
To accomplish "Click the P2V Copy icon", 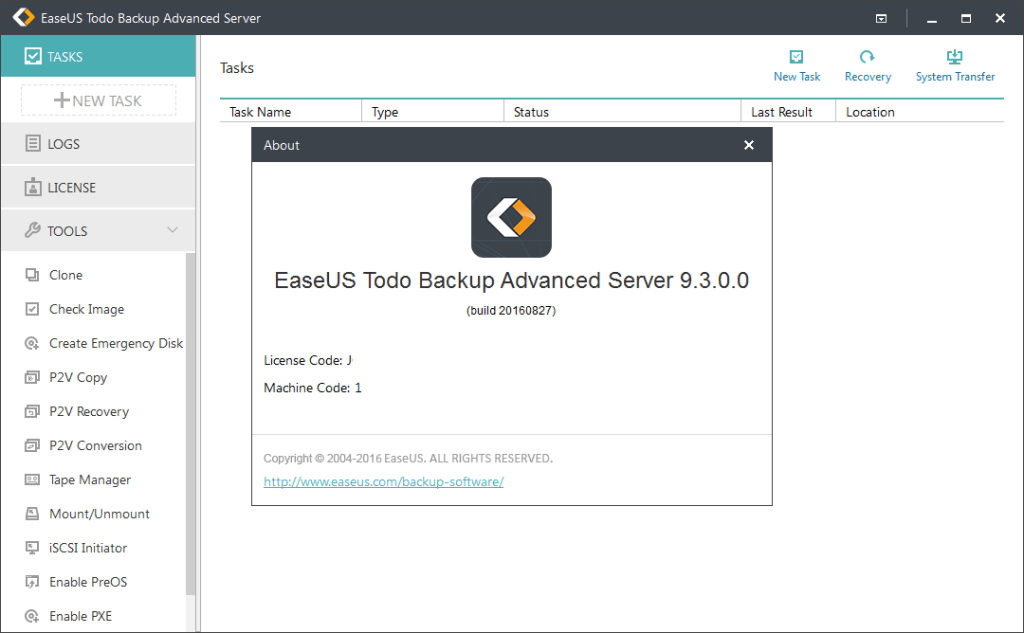I will [32, 377].
